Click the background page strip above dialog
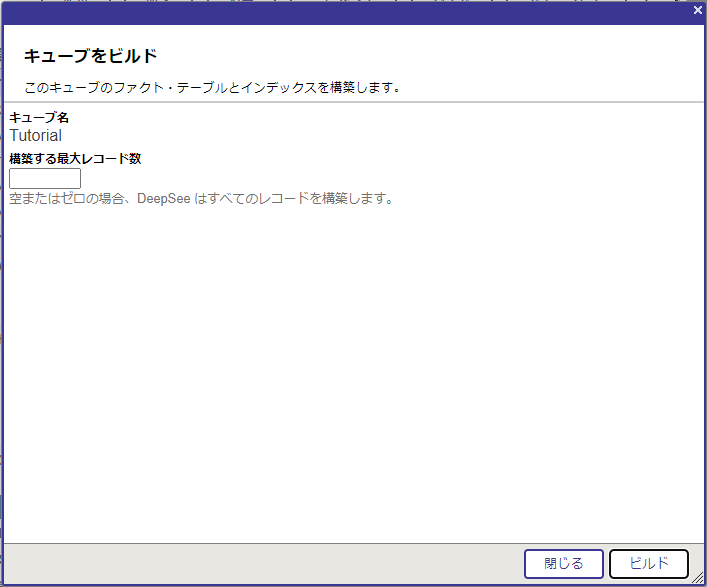The height and width of the screenshot is (587, 707). [x=350, y=1]
